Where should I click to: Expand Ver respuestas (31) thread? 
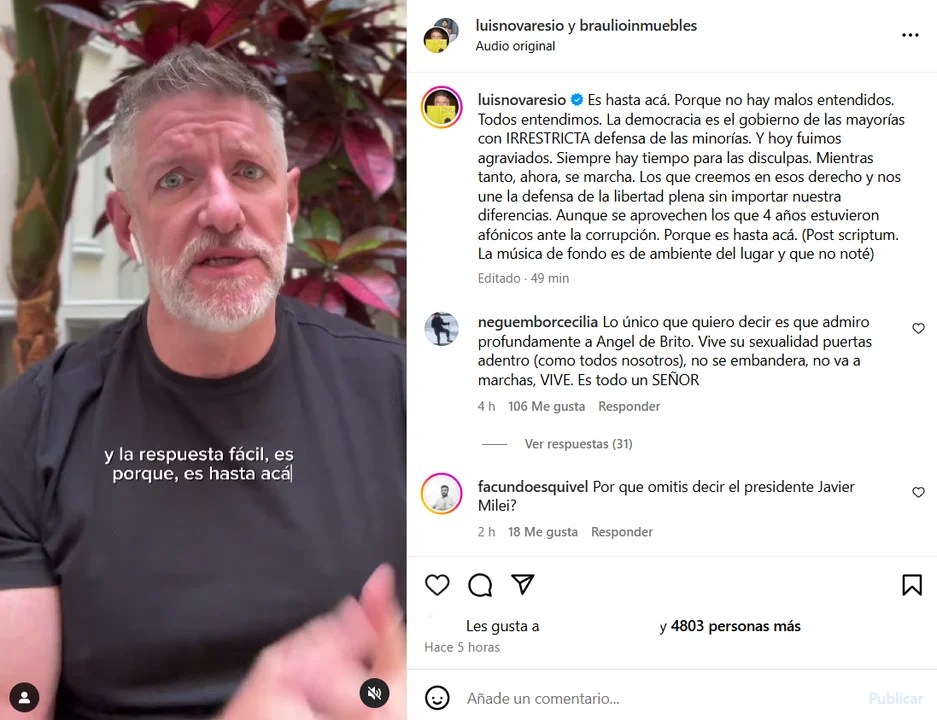578,444
